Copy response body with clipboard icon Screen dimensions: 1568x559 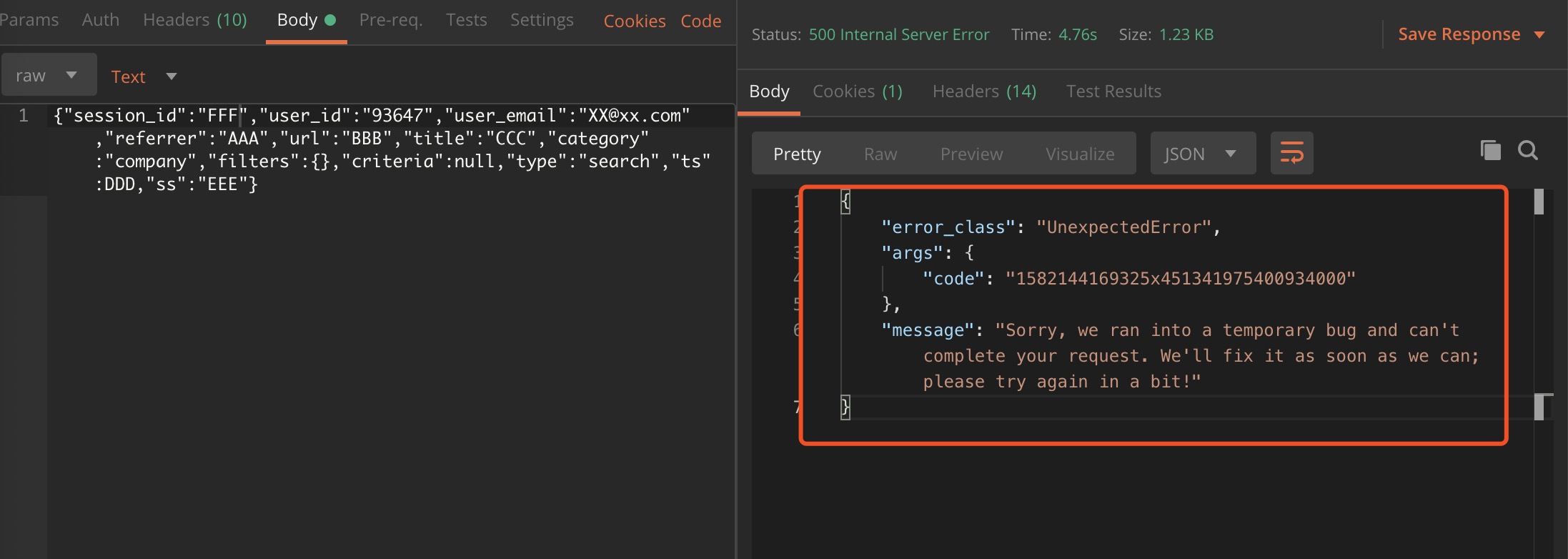[x=1490, y=151]
